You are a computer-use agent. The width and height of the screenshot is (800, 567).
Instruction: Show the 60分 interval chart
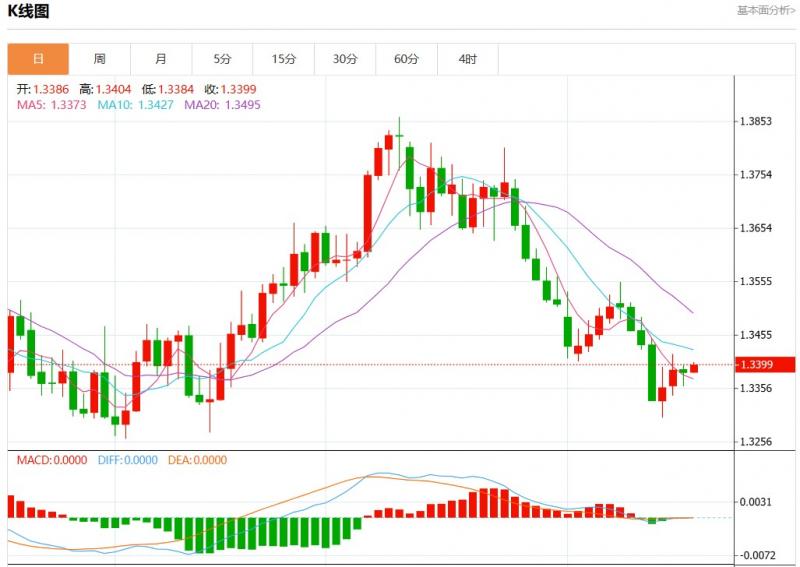(406, 59)
